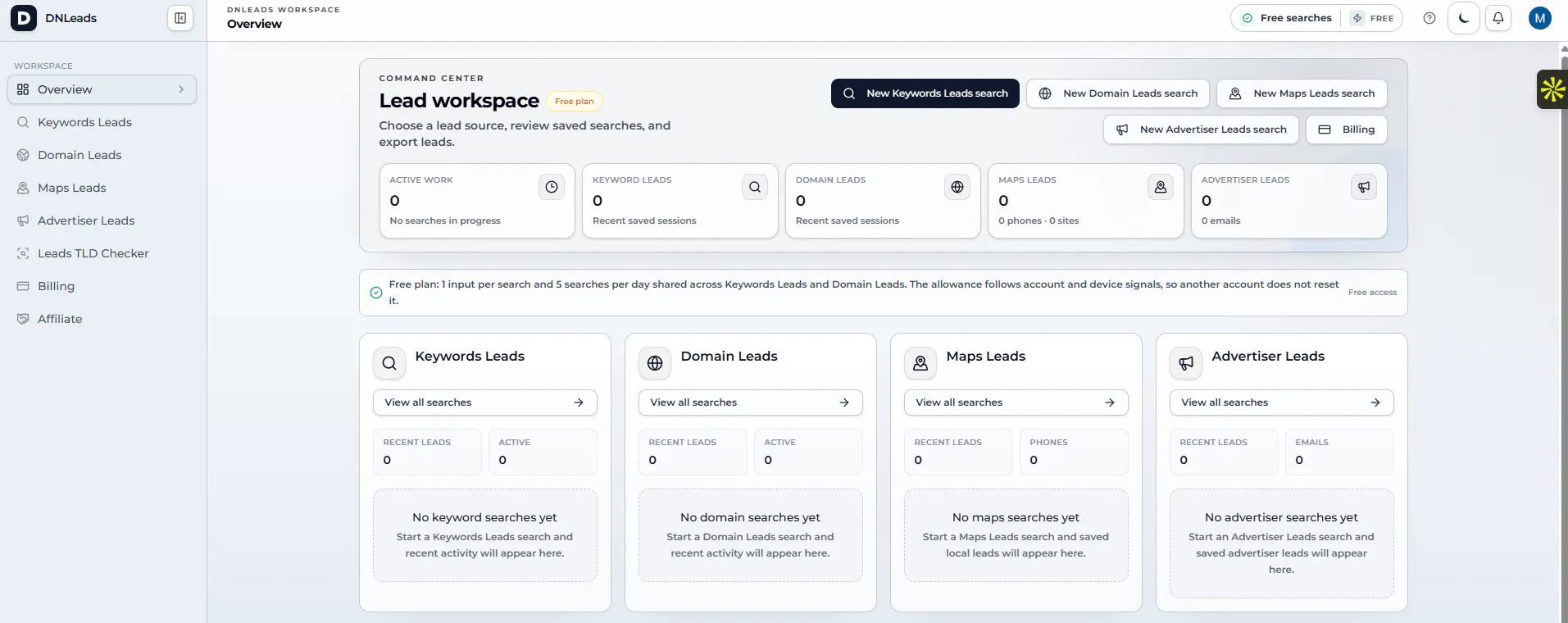Click Maps Leads card PHONES stat
This screenshot has height=623, width=1568.
(x=1074, y=452)
